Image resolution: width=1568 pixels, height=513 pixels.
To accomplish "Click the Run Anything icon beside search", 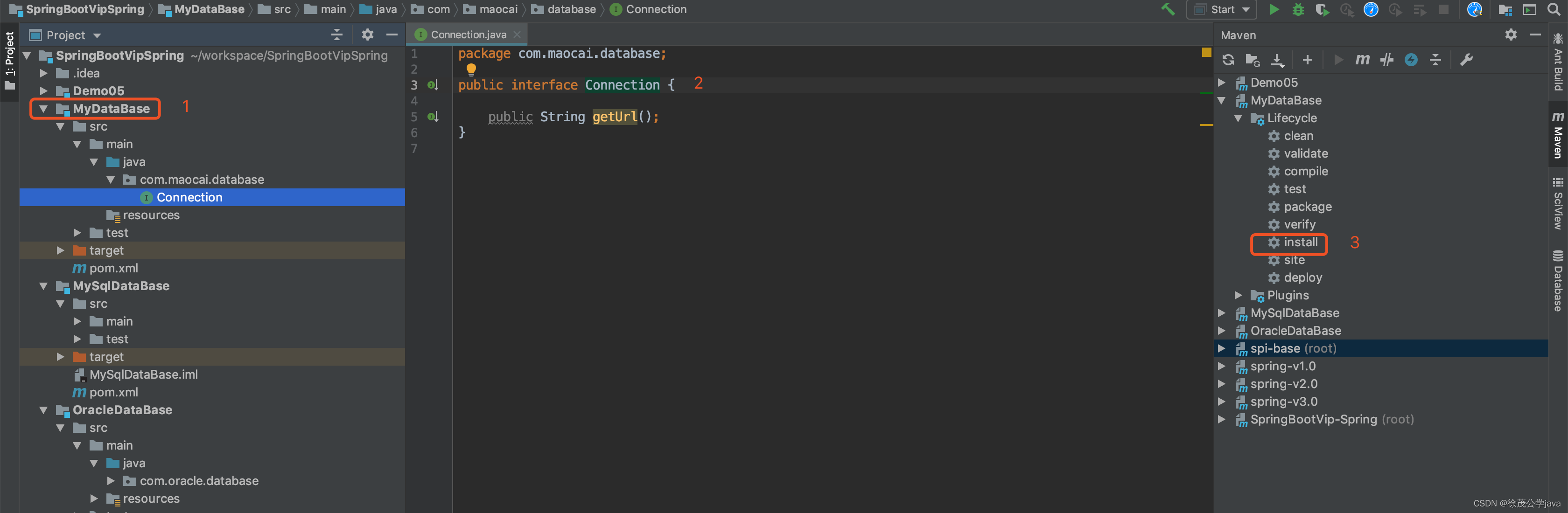I will click(x=1529, y=9).
